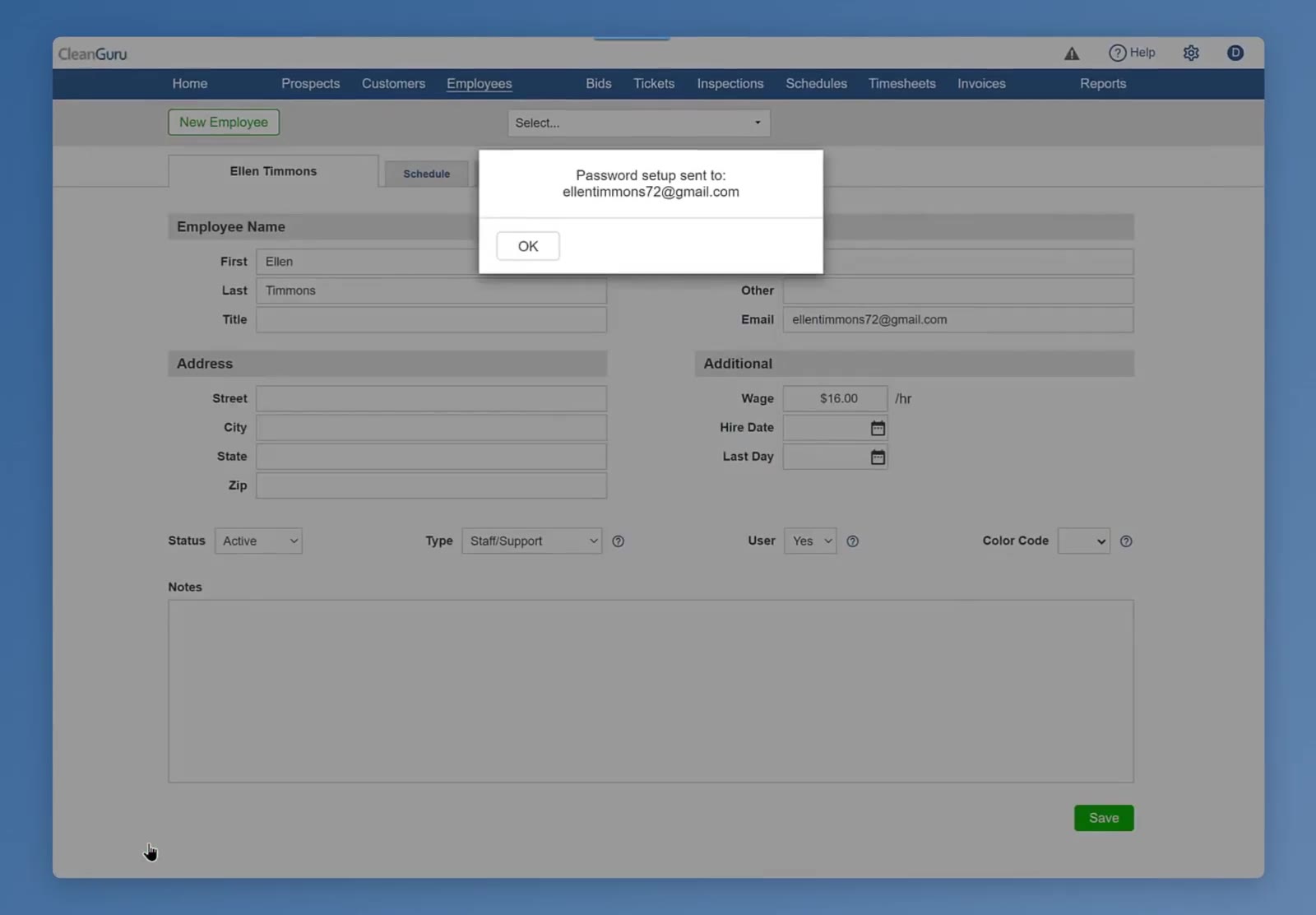Open the Timesheets menu item
This screenshot has height=915, width=1316.
(x=901, y=84)
